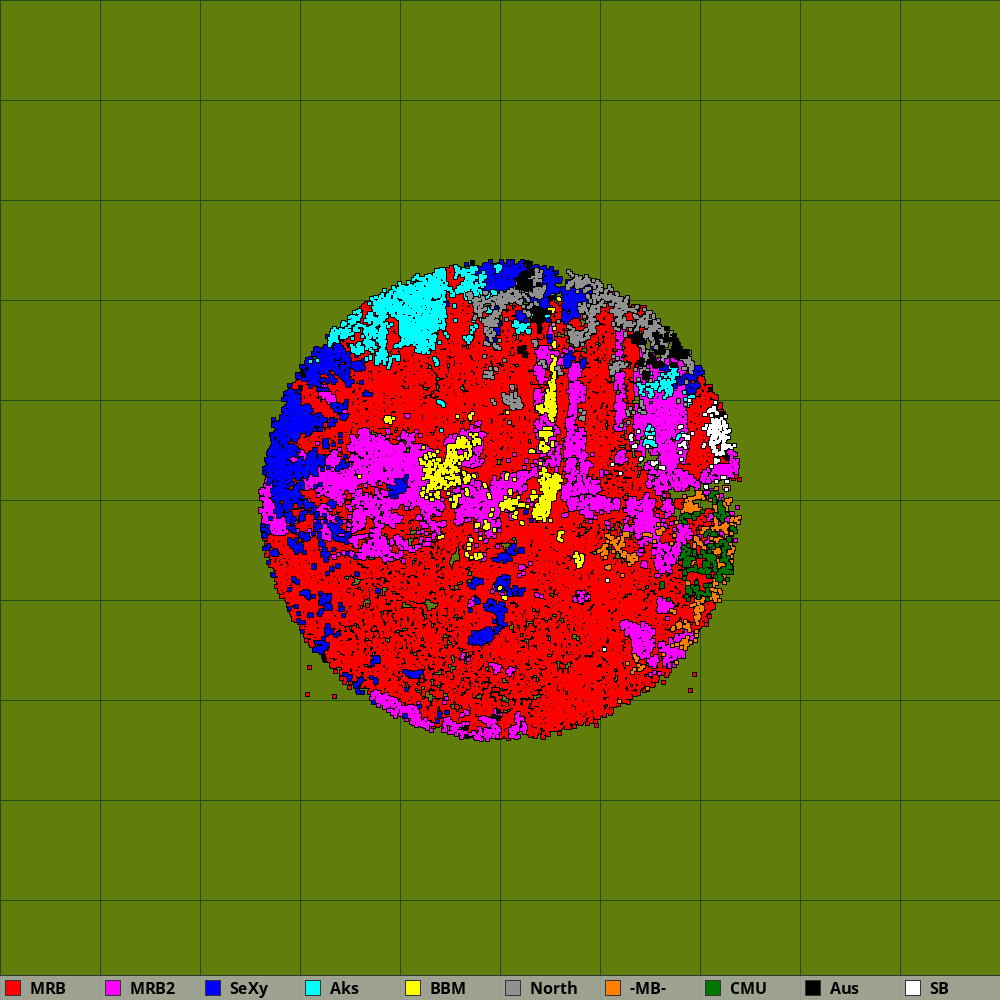Viewport: 1000px width, 1000px height.
Task: Select the CMU legend label
Action: coord(747,988)
